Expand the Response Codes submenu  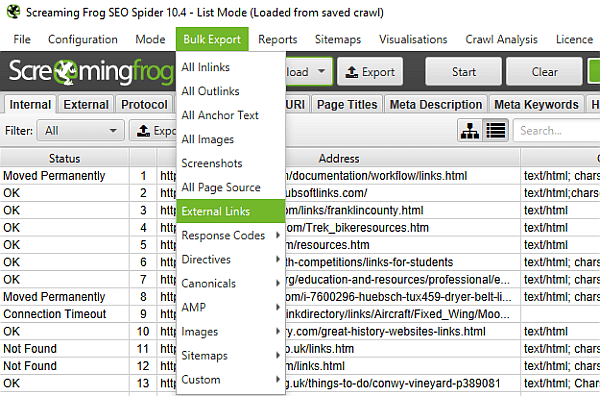point(231,235)
